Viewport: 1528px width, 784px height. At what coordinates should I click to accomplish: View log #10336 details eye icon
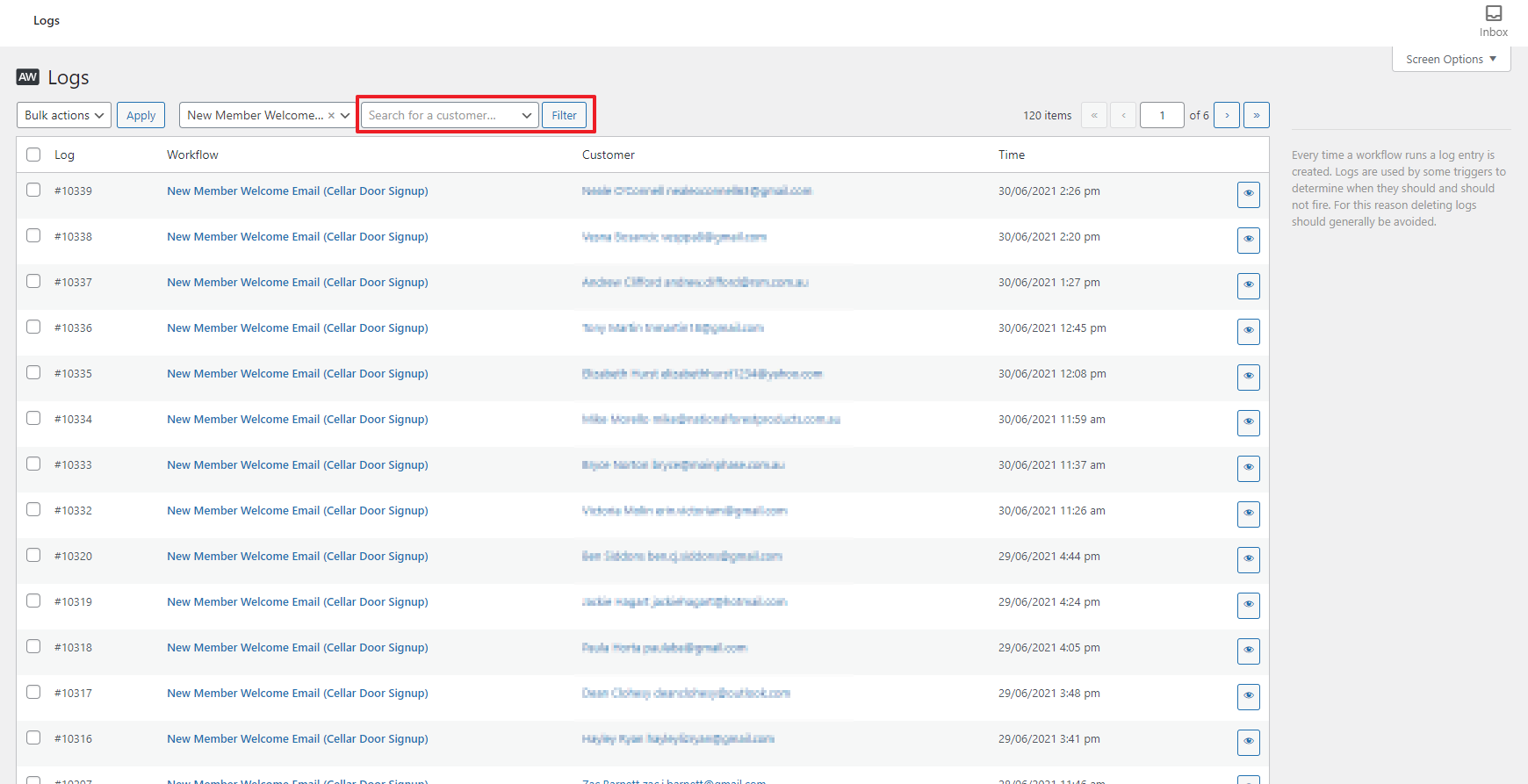tap(1248, 331)
